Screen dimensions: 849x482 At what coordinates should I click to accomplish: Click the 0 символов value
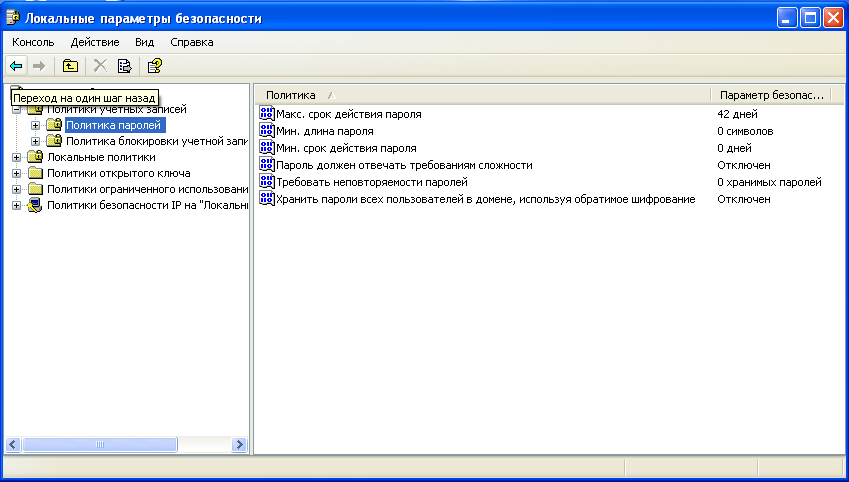click(x=745, y=131)
